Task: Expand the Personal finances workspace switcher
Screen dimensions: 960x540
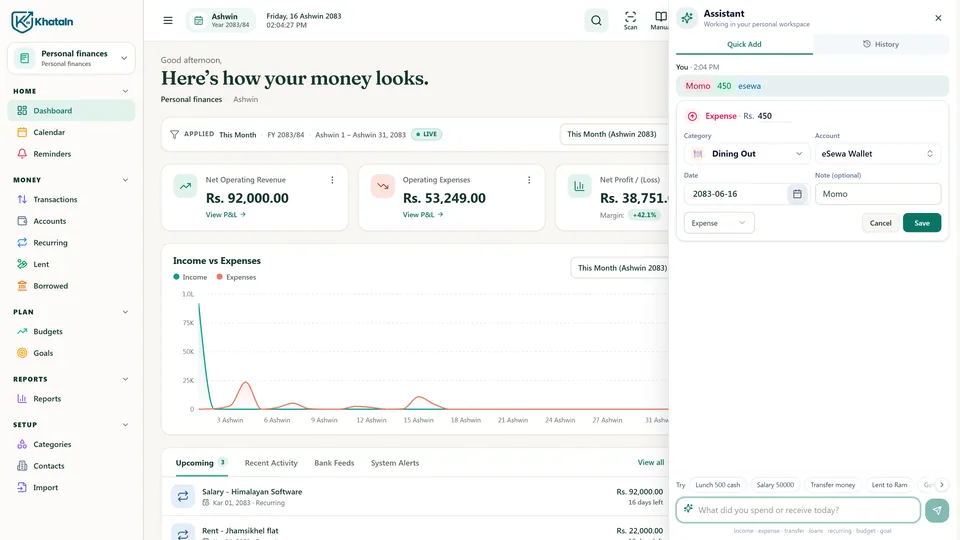Action: tap(71, 58)
